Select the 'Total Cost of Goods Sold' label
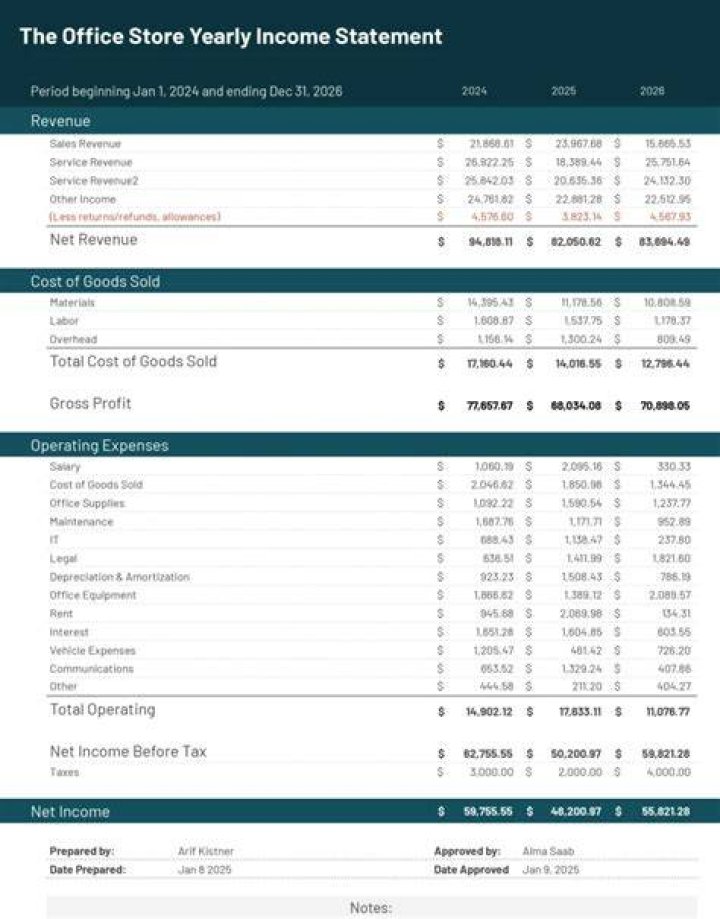720x919 pixels. pos(133,361)
